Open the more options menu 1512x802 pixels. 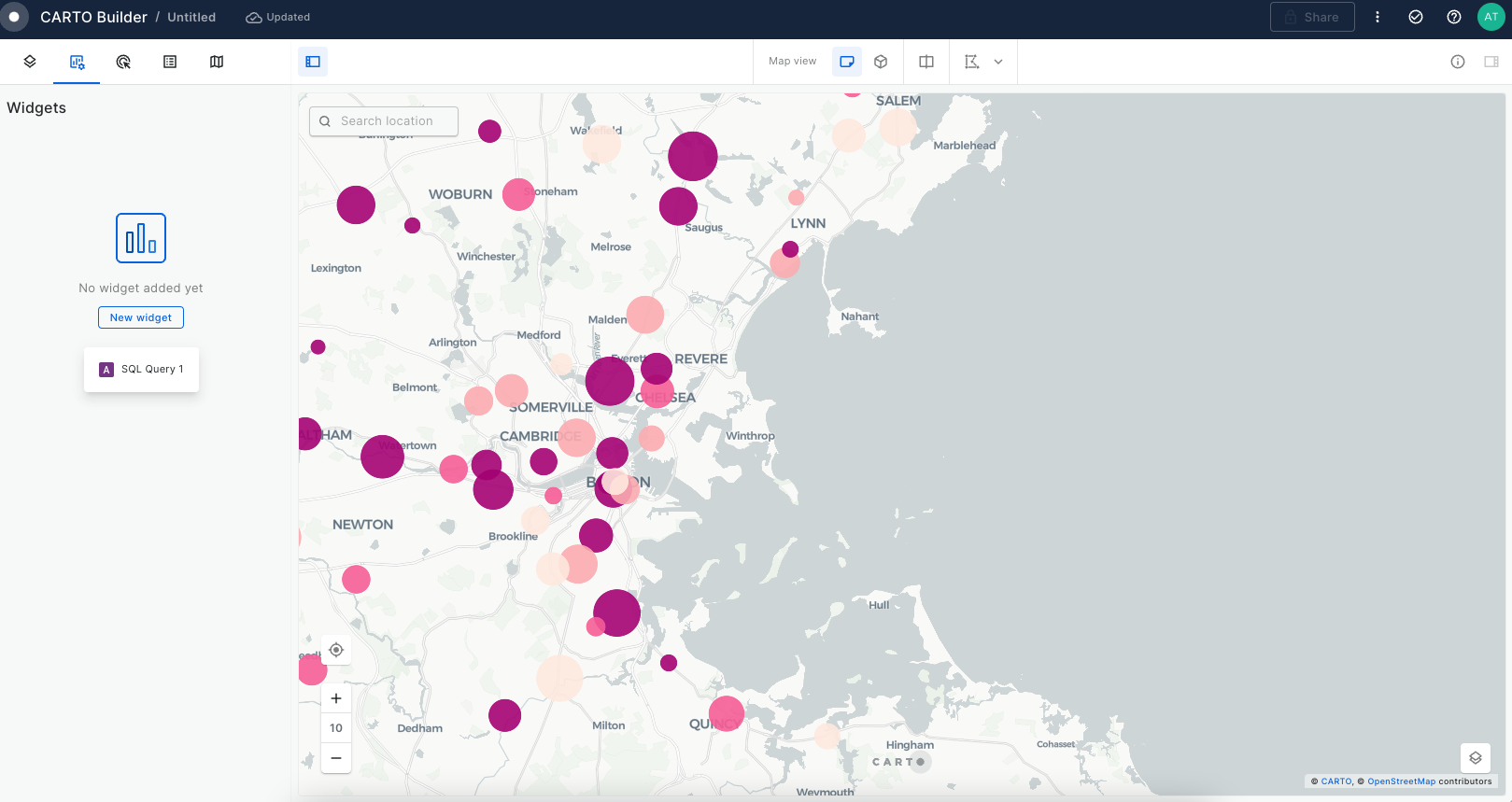point(1378,17)
